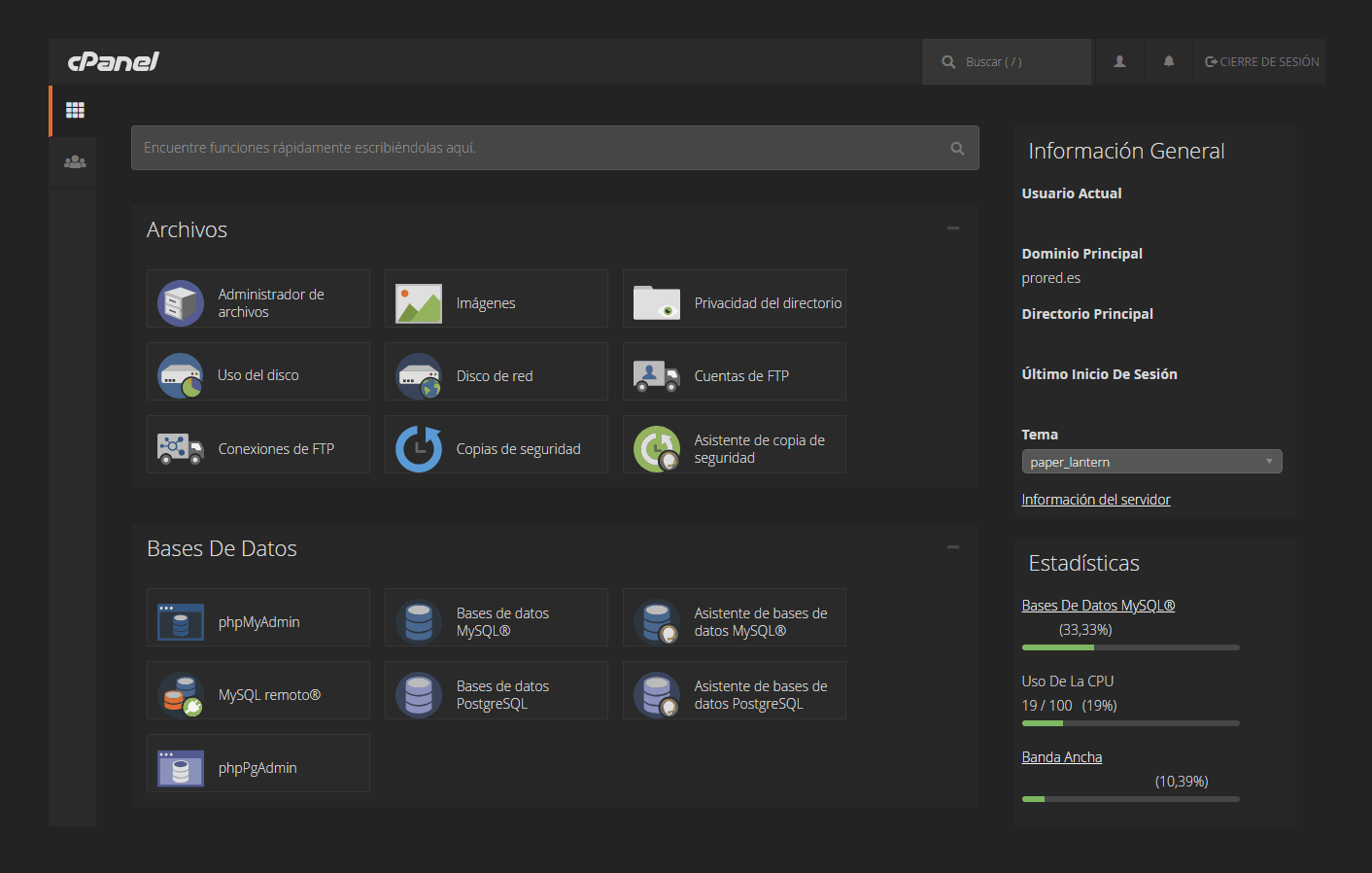
Task: Open MySQL remoto text label
Action: (269, 695)
